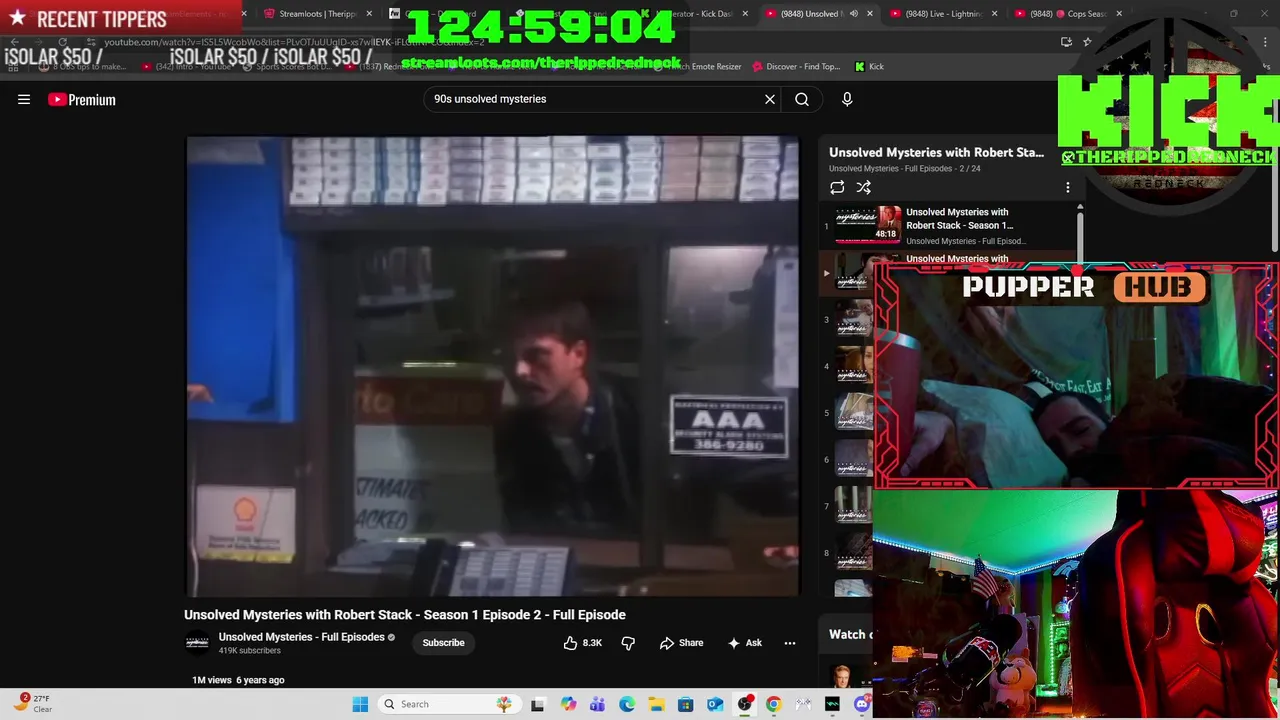
Task: Close the Streamloots browser tab
Action: [369, 14]
